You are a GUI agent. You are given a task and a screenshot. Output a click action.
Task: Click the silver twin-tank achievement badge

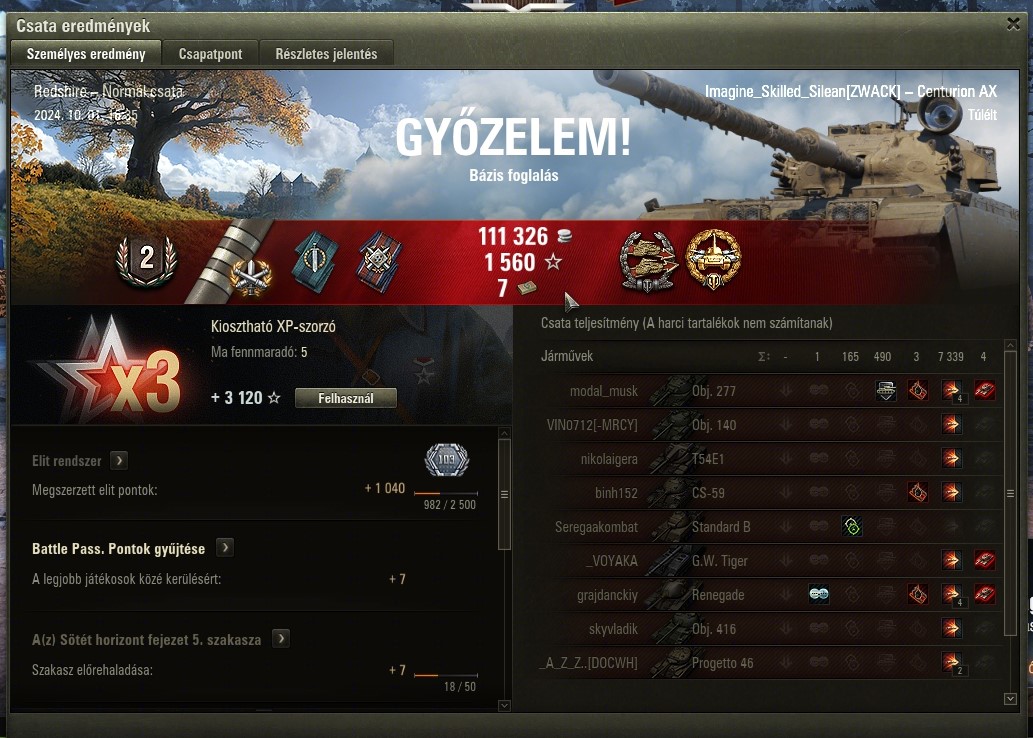tap(649, 261)
